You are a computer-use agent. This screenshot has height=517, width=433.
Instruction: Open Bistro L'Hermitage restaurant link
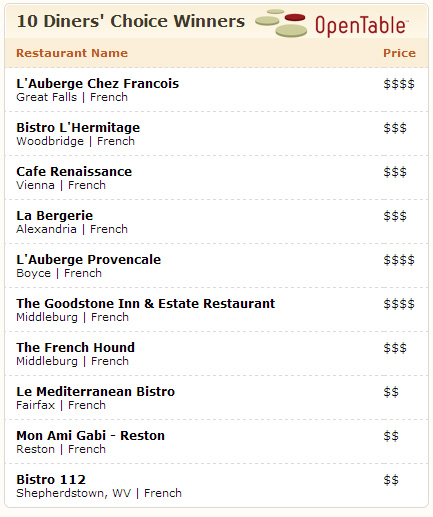(78, 128)
